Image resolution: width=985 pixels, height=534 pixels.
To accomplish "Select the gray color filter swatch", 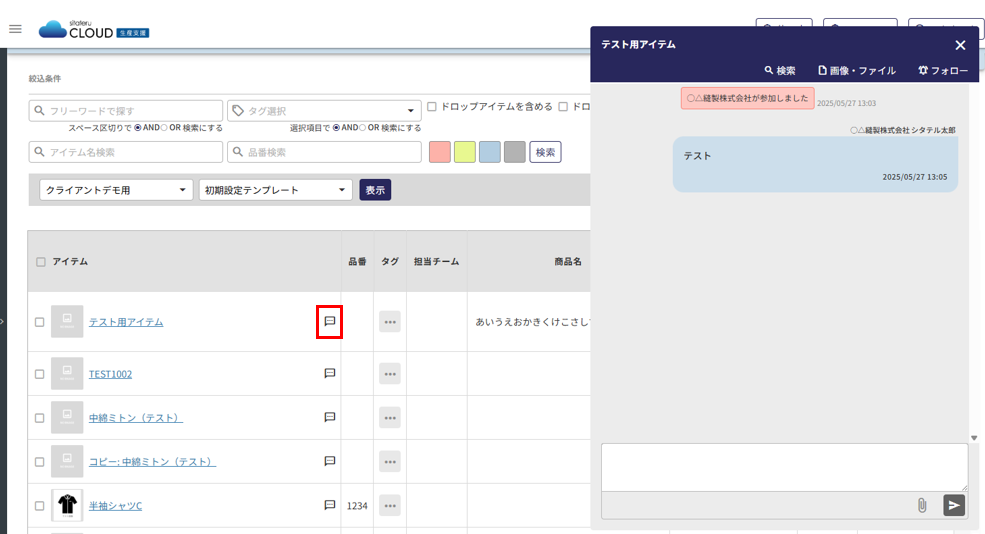I will (514, 152).
